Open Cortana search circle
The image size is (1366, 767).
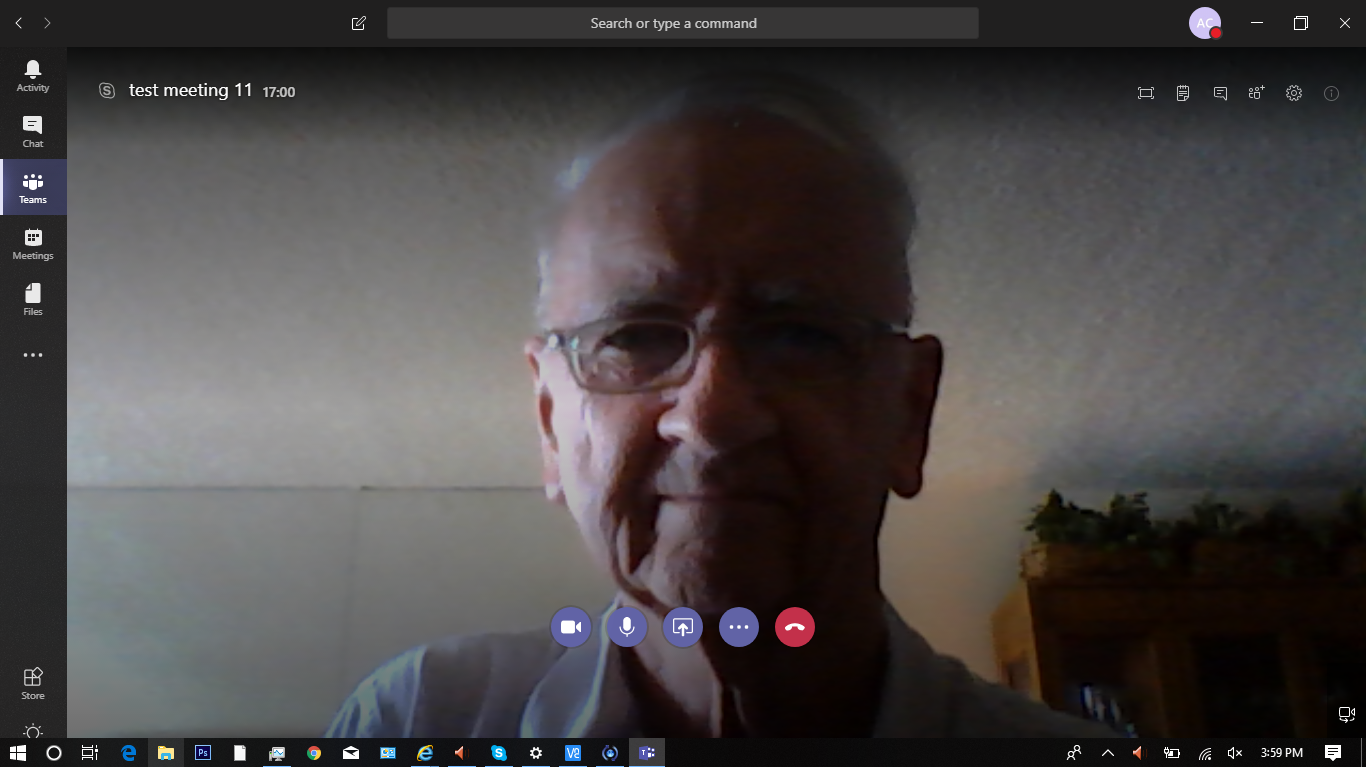tap(54, 753)
